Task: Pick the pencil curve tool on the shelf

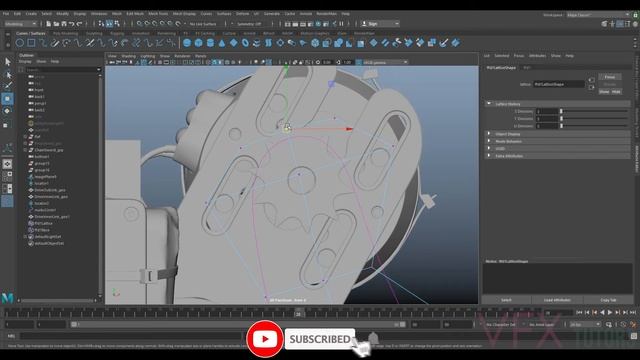Action: (x=55, y=42)
